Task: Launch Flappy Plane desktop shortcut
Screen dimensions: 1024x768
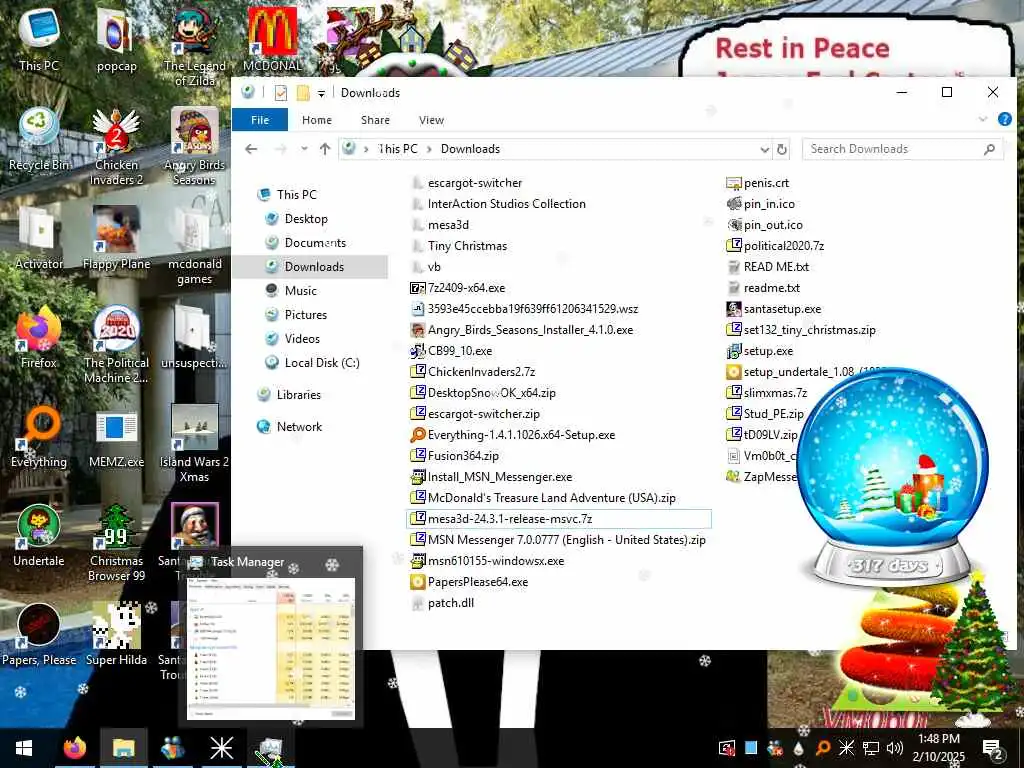Action: (x=116, y=238)
